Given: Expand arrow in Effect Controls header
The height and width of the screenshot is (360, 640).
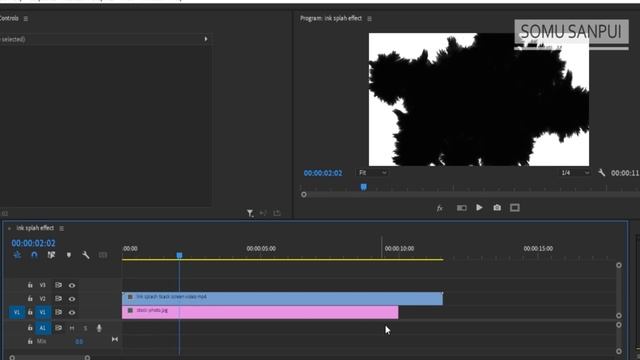Looking at the screenshot, I should [206, 39].
